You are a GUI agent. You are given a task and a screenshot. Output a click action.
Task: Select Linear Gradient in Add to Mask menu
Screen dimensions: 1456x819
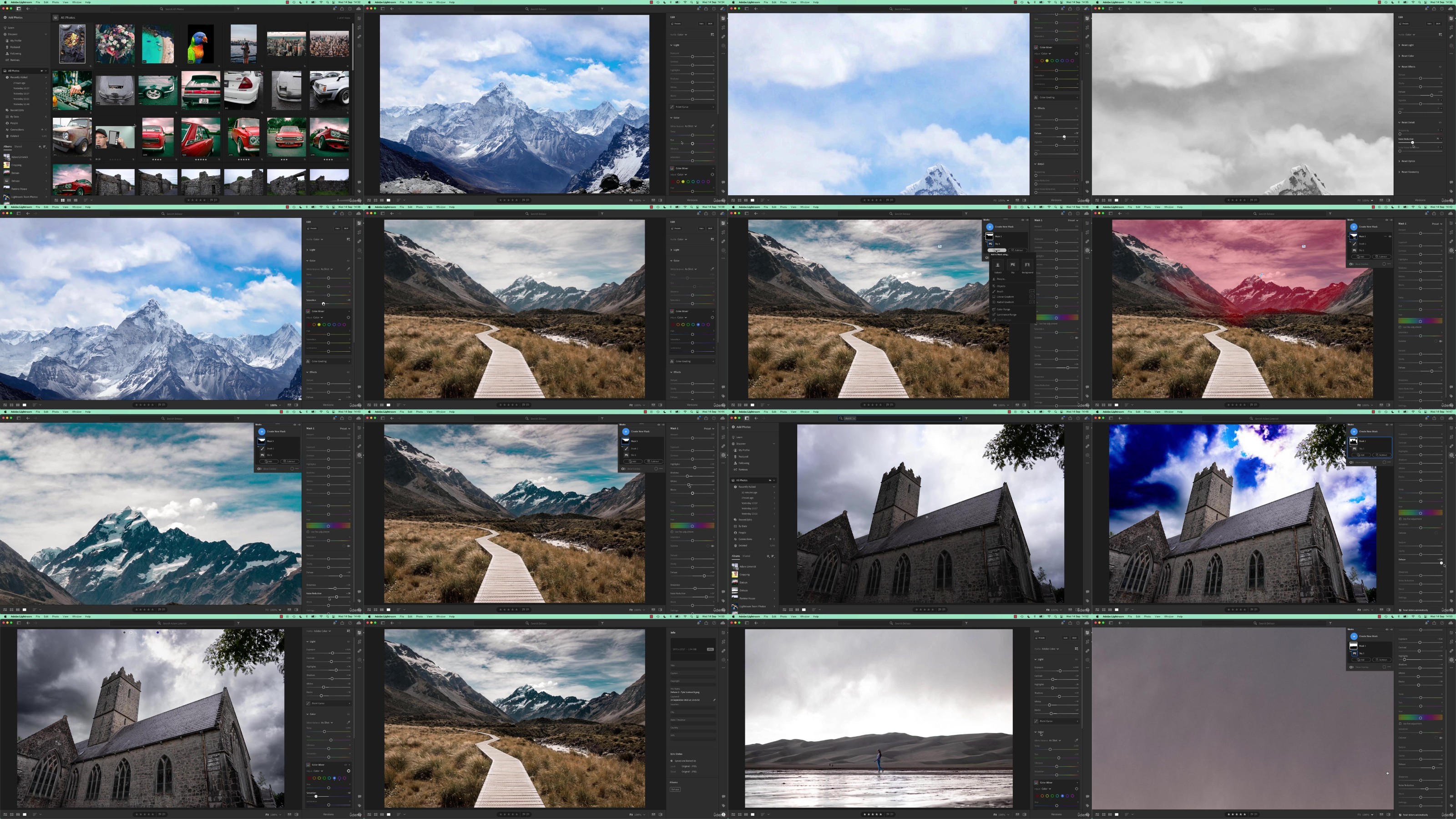[x=1005, y=297]
